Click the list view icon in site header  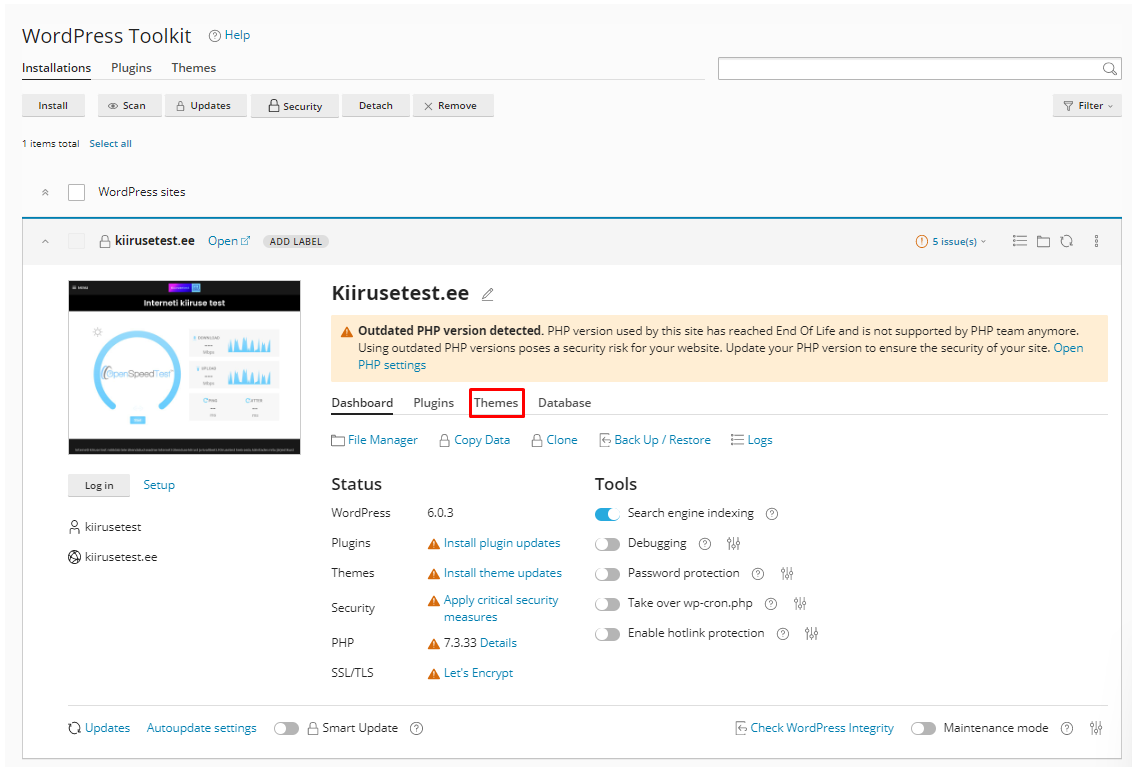coord(1019,241)
